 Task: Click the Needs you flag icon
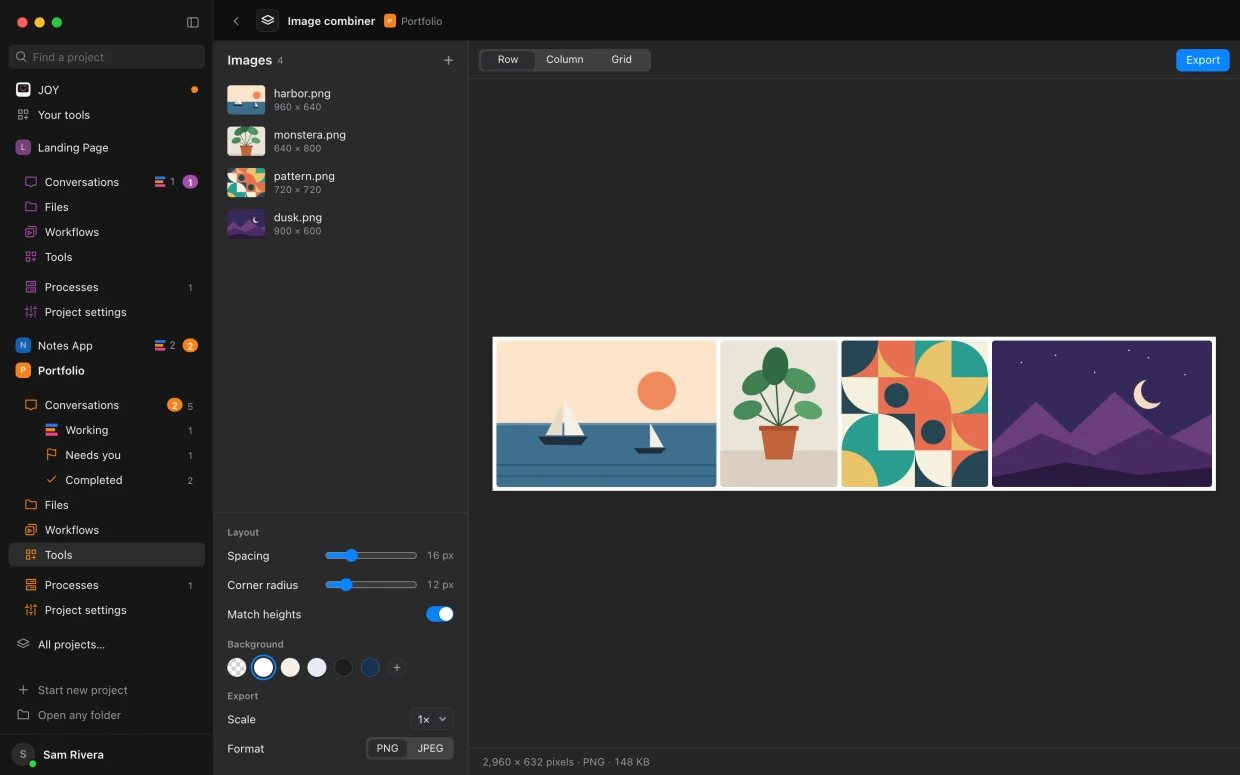point(52,455)
